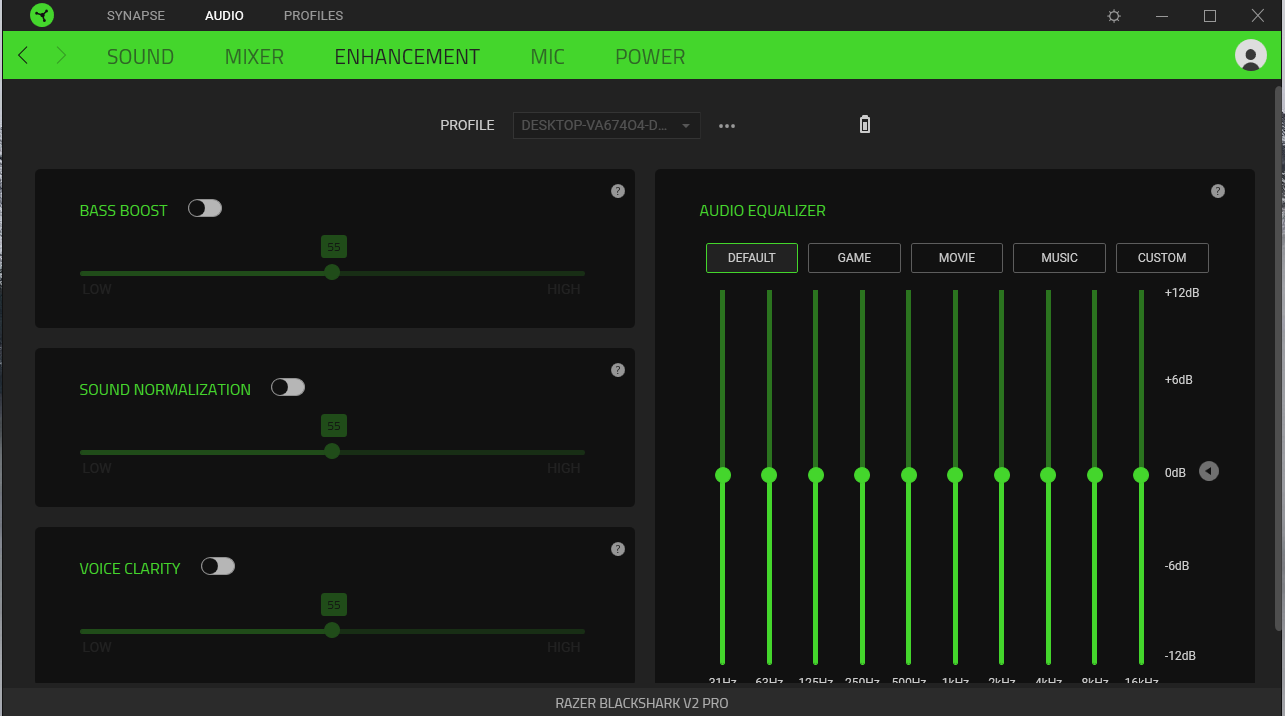Select the Default equalizer preset
The width and height of the screenshot is (1285, 716).
tap(752, 258)
